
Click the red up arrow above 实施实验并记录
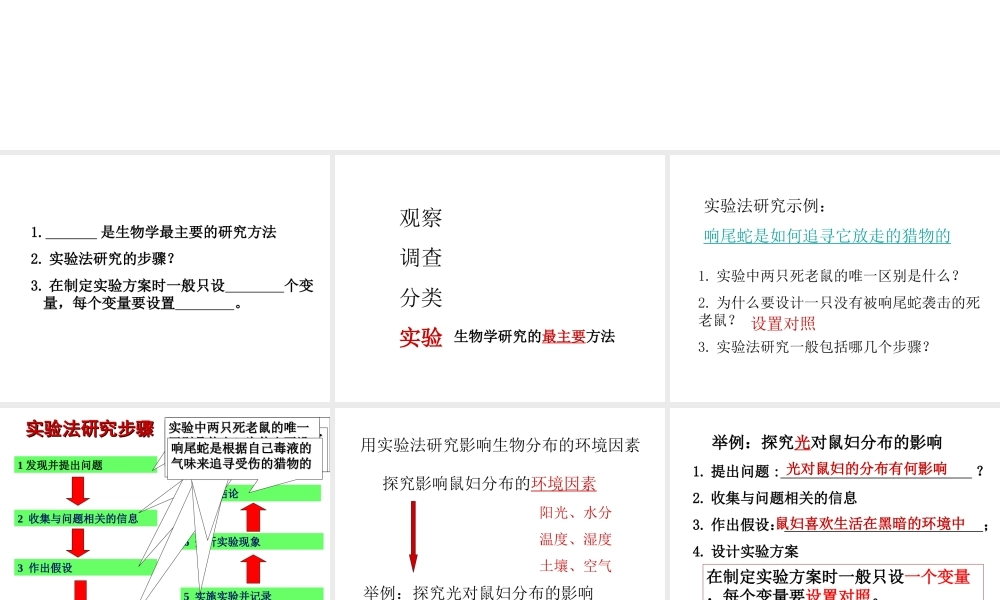(x=254, y=569)
